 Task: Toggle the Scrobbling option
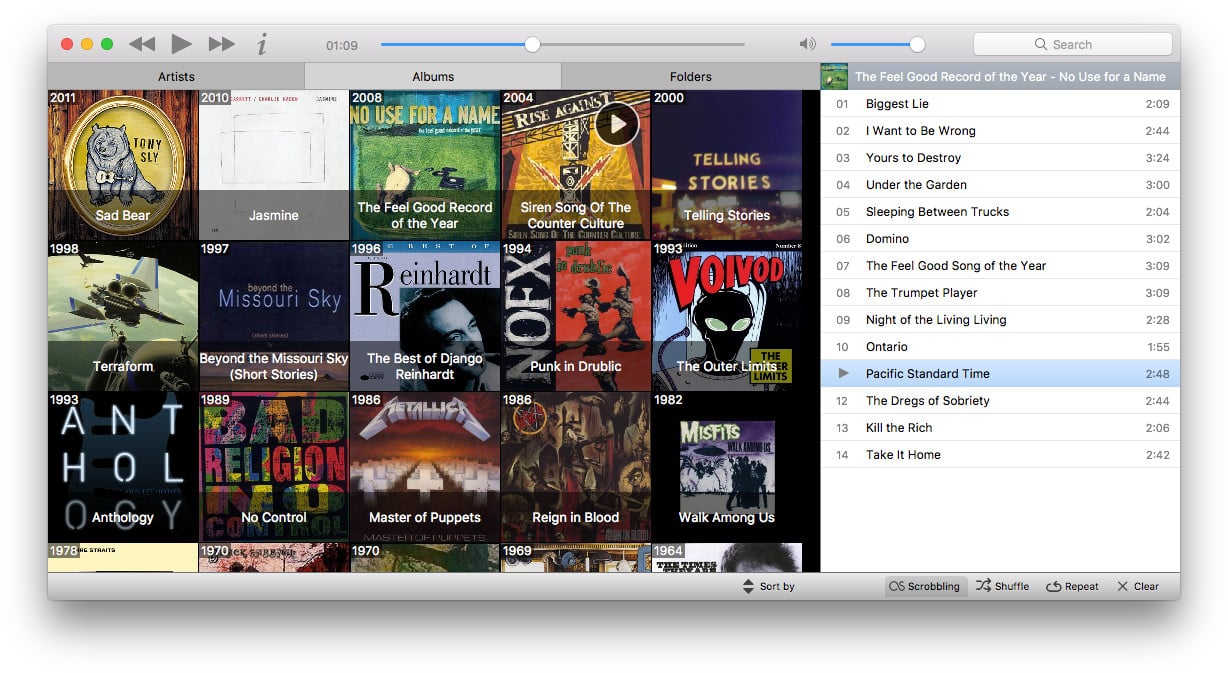[x=925, y=587]
